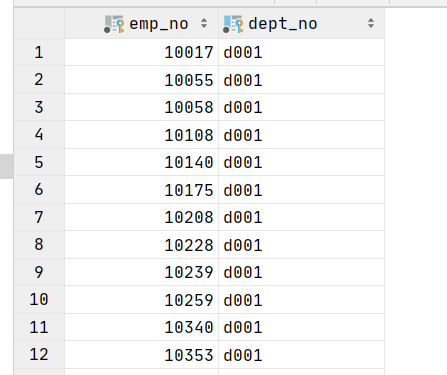Select row number 11 header
This screenshot has height=375, width=447.
(39, 327)
